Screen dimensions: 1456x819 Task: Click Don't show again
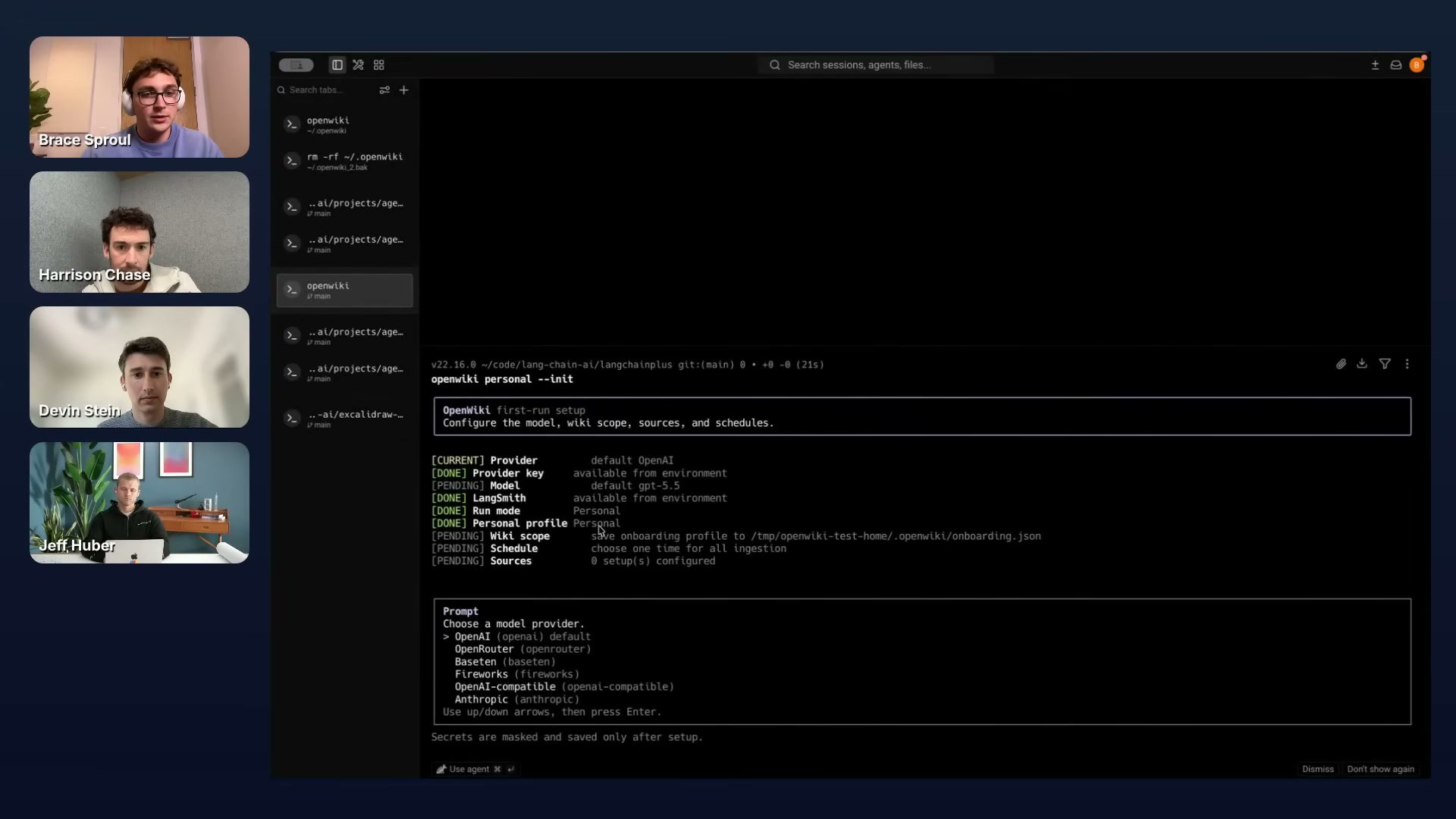[x=1380, y=769]
